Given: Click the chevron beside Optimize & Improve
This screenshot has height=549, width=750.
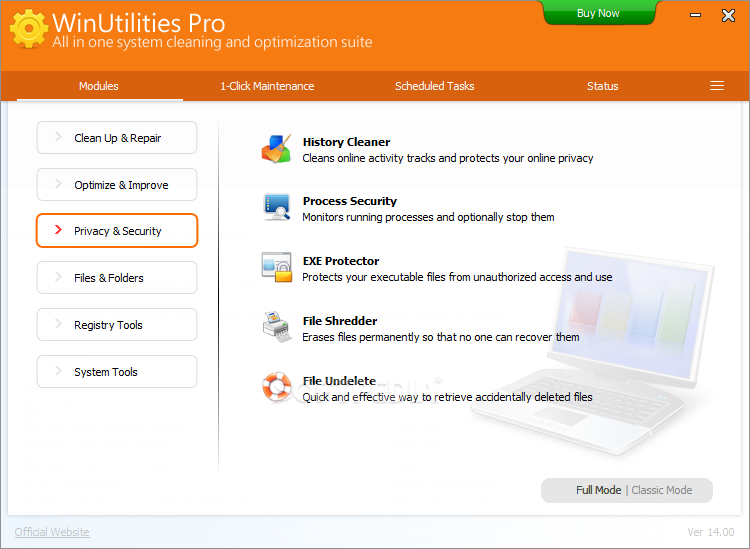Looking at the screenshot, I should pos(58,184).
